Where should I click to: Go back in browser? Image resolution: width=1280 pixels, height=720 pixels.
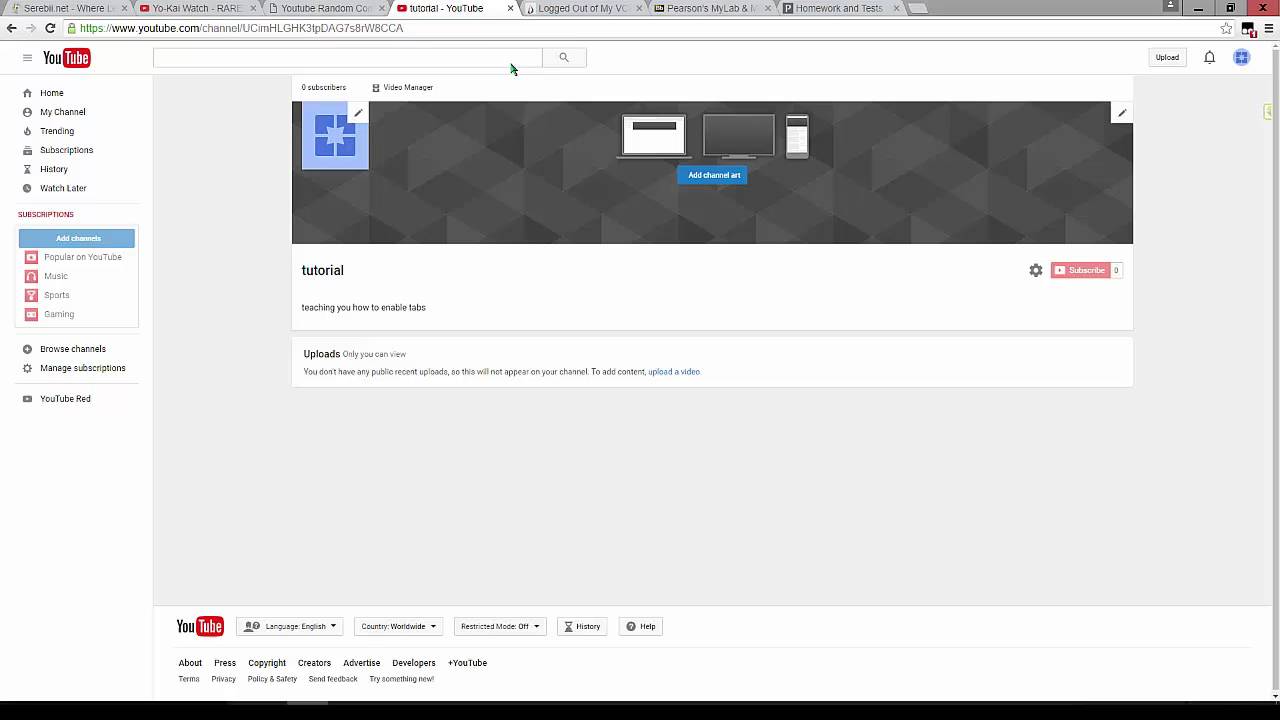[x=12, y=28]
